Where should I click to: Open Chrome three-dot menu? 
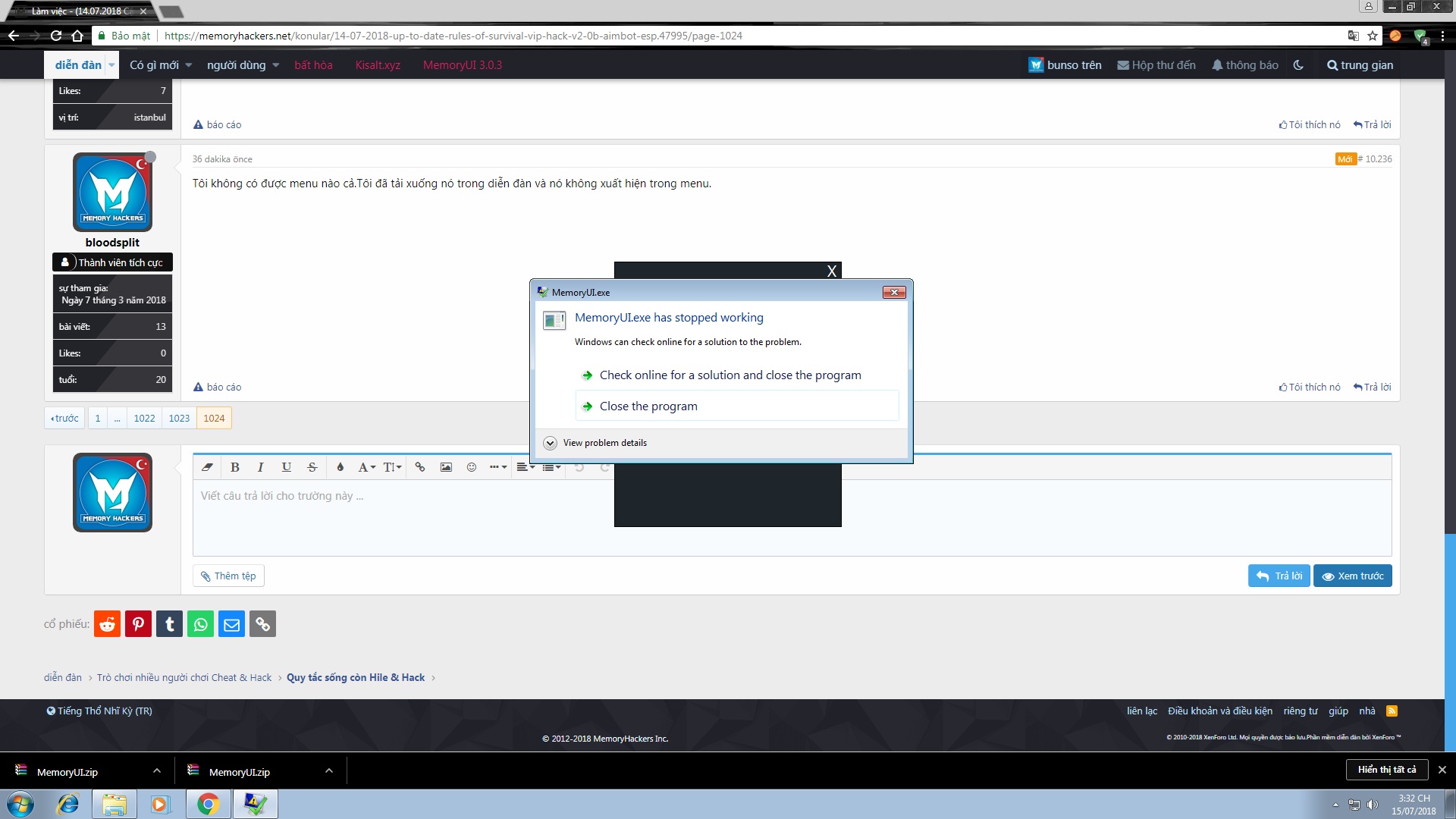pyautogui.click(x=1442, y=36)
